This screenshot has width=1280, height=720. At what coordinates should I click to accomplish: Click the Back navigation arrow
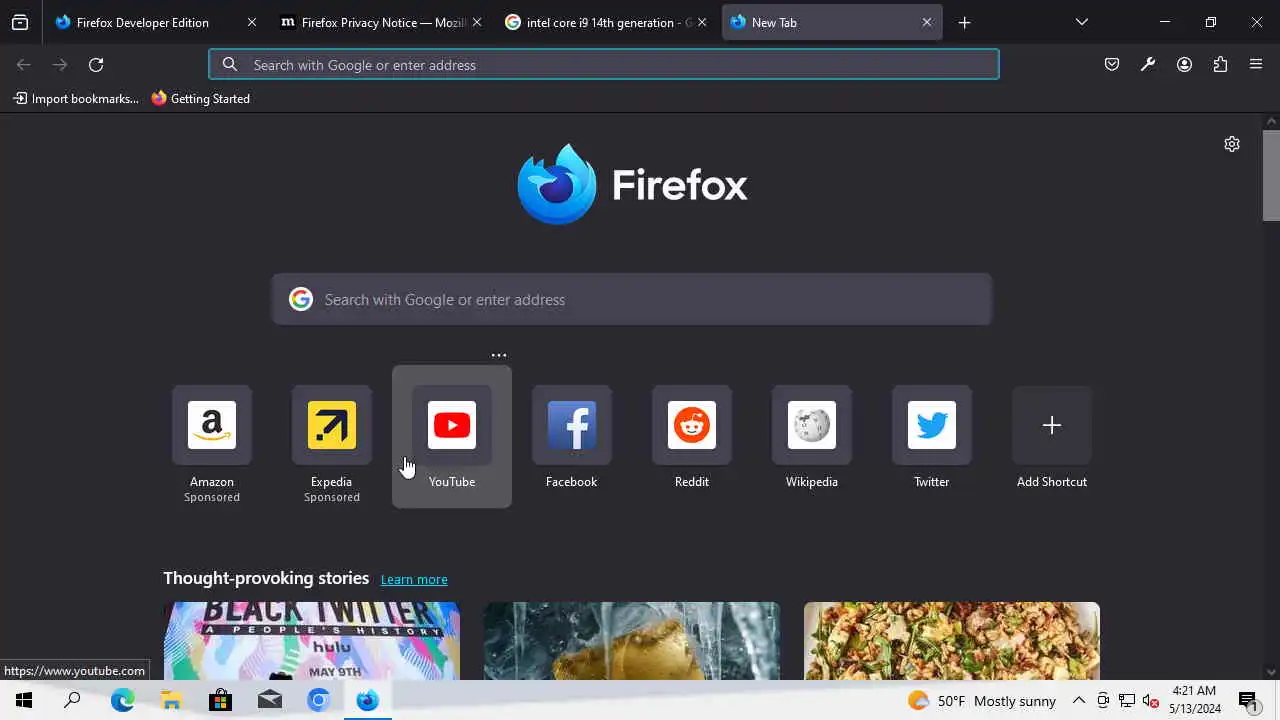24,65
